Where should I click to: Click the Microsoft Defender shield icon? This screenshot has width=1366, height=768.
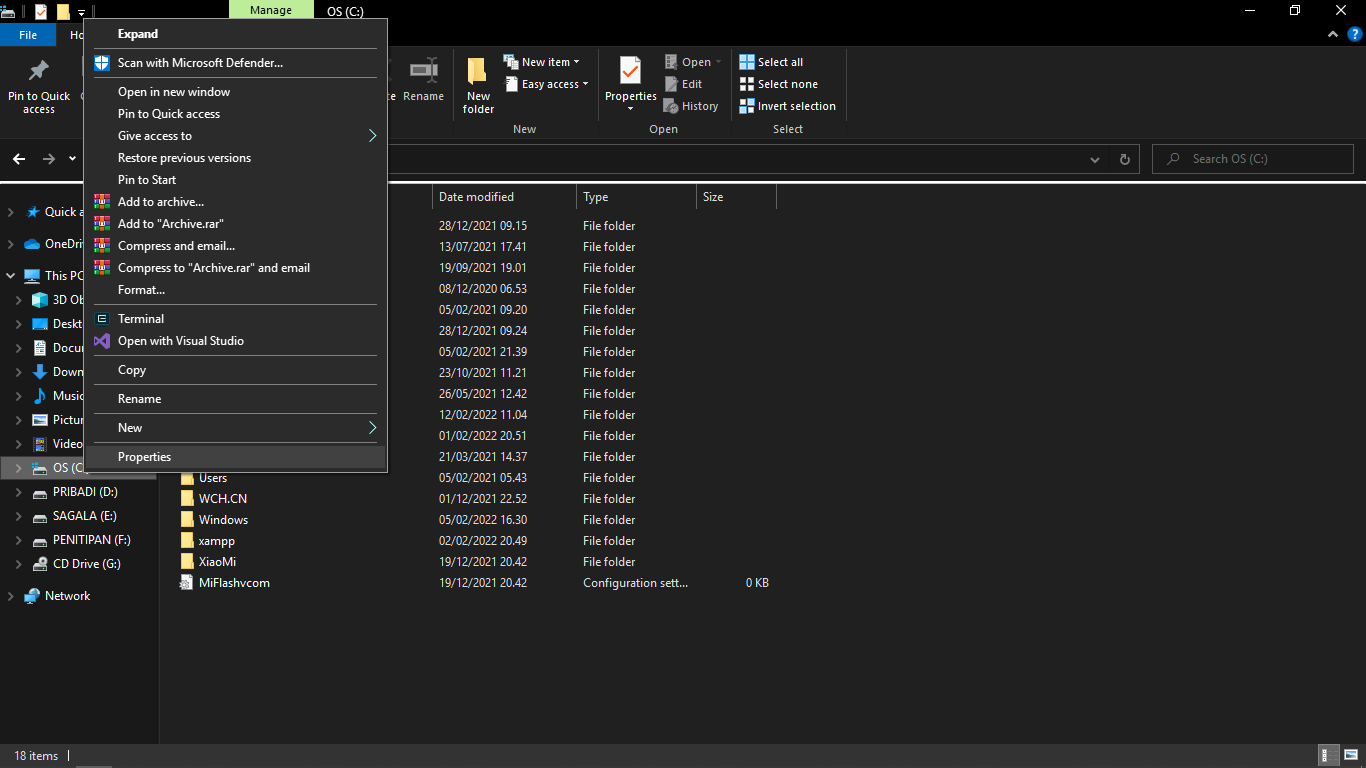(102, 63)
